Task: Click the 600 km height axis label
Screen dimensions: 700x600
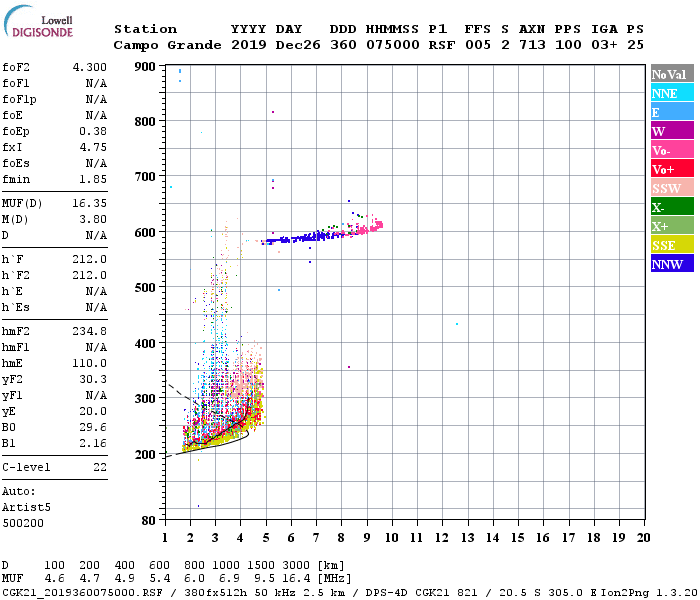Action: click(145, 233)
